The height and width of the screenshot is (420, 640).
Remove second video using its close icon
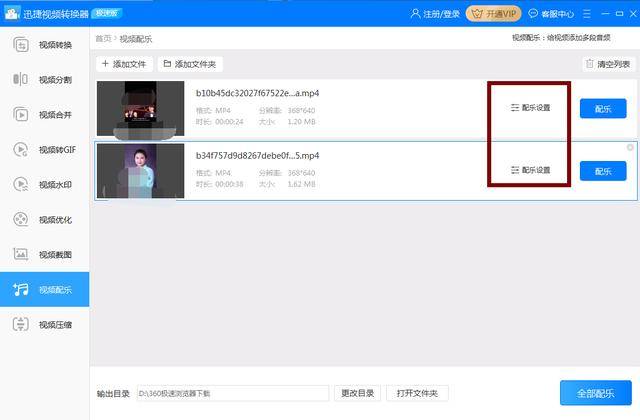point(630,148)
